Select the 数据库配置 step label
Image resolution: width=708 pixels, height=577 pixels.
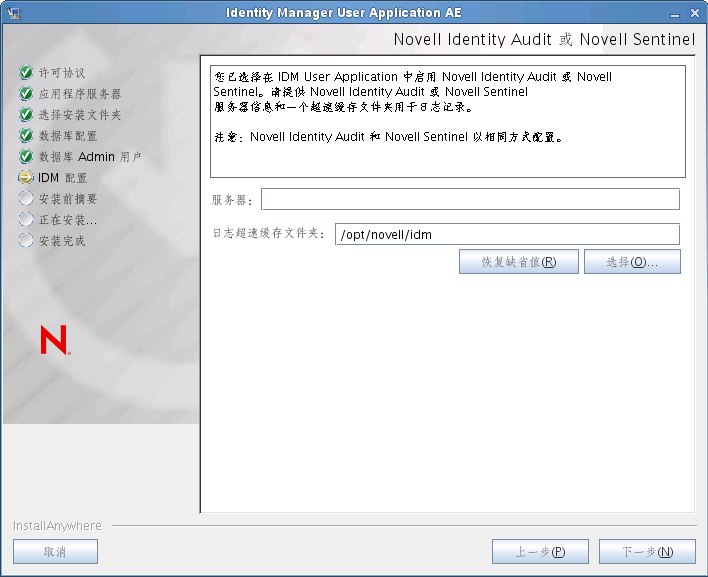68,135
